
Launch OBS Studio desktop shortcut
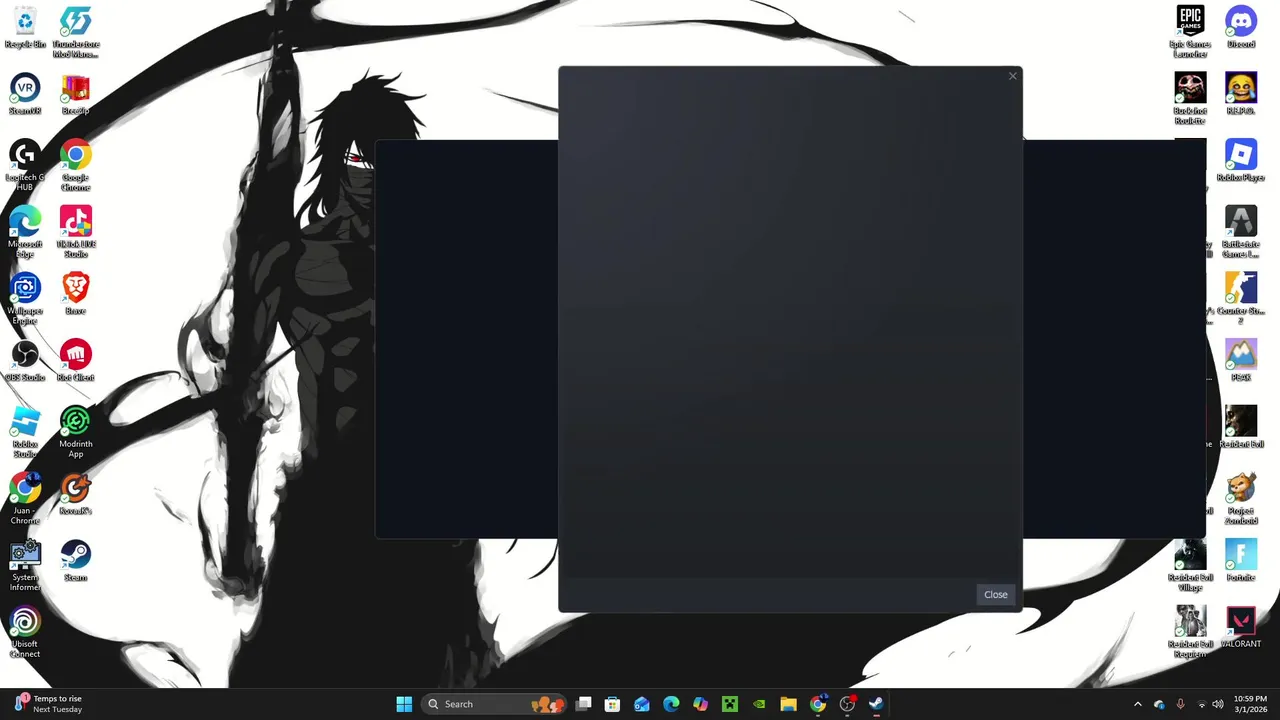pyautogui.click(x=25, y=361)
